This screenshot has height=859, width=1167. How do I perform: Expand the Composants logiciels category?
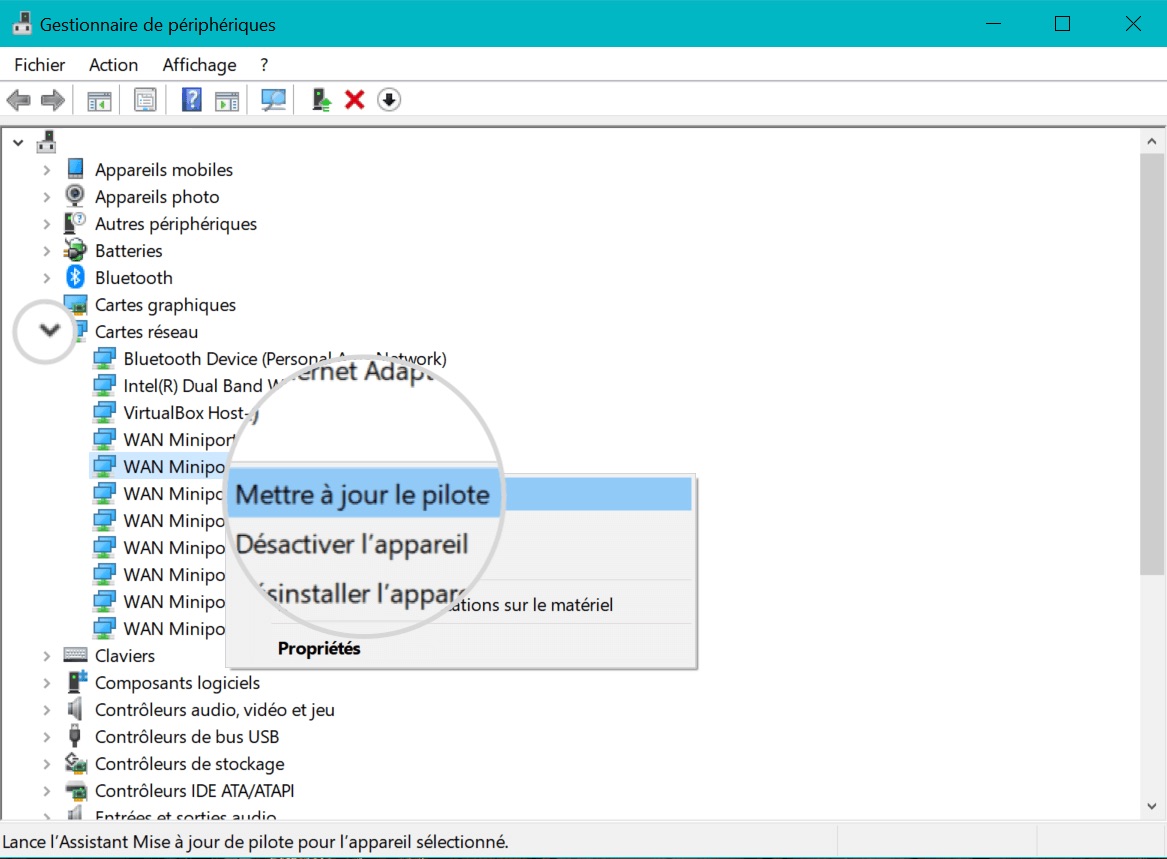click(46, 683)
